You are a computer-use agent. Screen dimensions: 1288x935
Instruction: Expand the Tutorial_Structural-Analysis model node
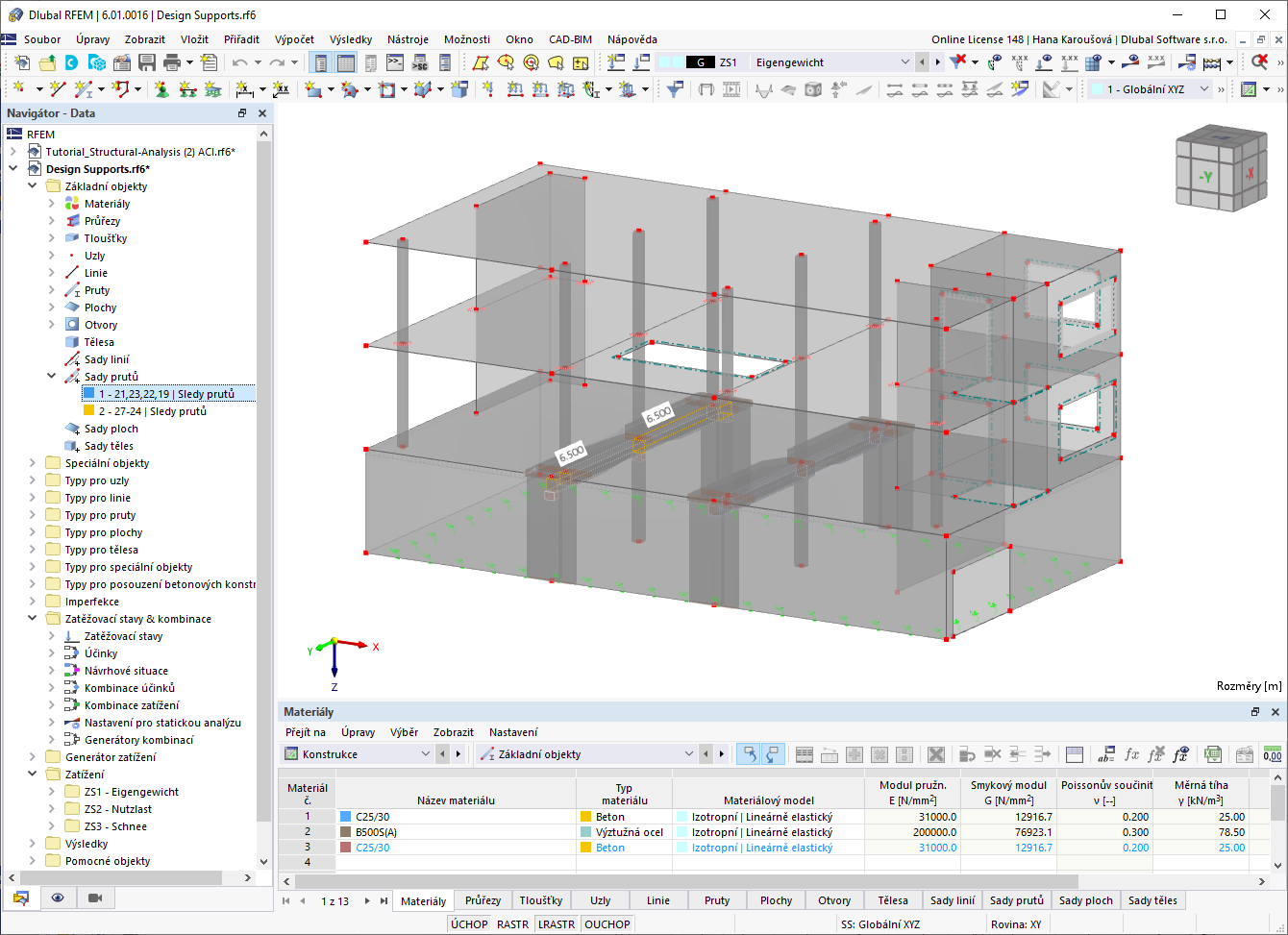[13, 152]
